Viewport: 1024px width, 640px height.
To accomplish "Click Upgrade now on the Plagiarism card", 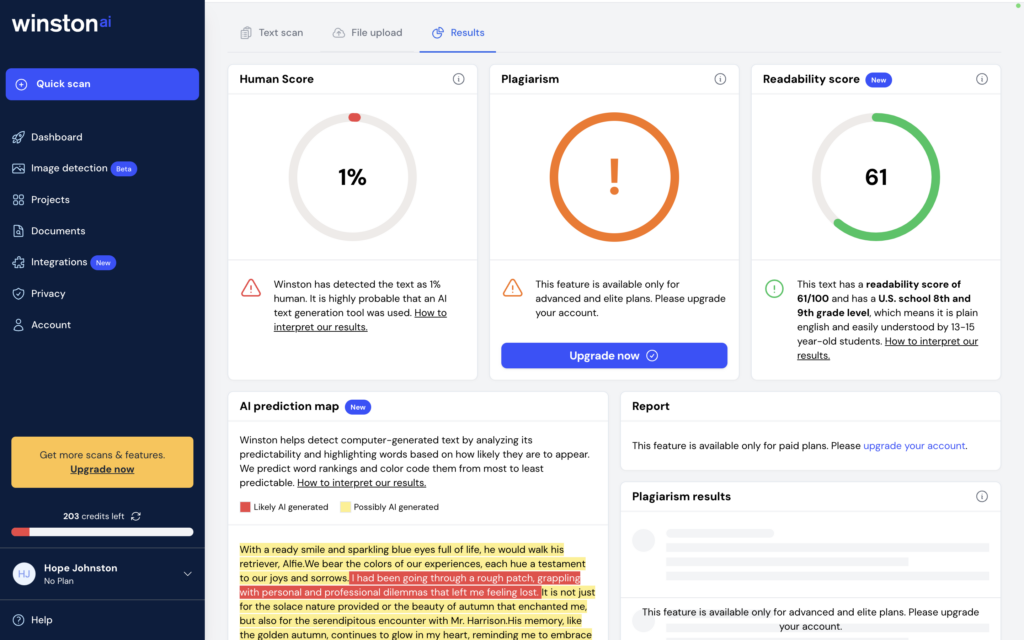I will coord(613,356).
